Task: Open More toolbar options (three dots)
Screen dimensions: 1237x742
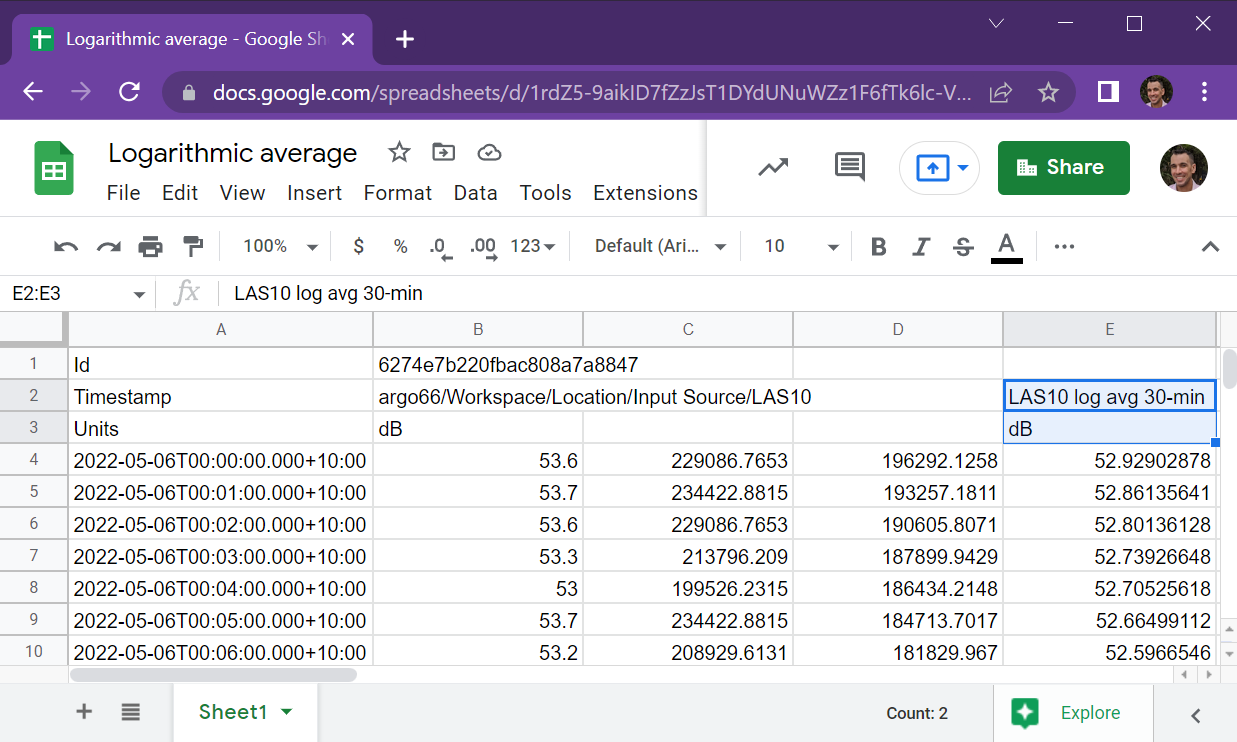Action: [x=1064, y=246]
